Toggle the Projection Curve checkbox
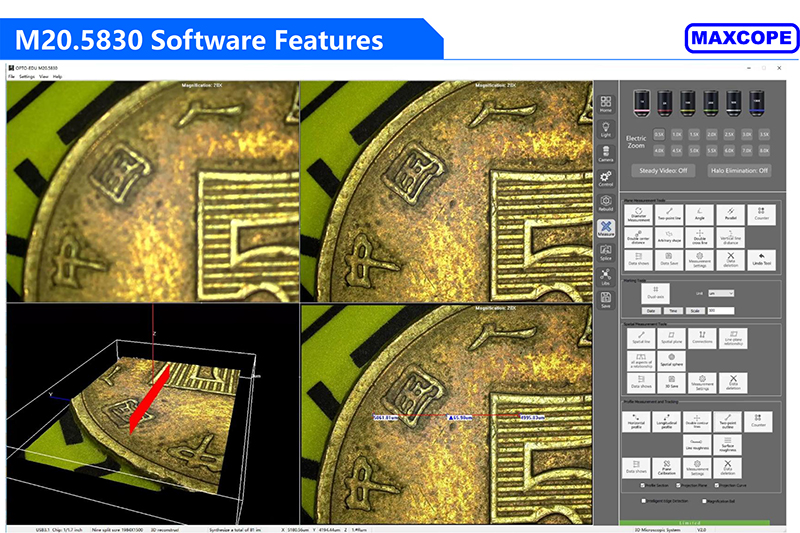This screenshot has height=533, width=800. (x=717, y=486)
